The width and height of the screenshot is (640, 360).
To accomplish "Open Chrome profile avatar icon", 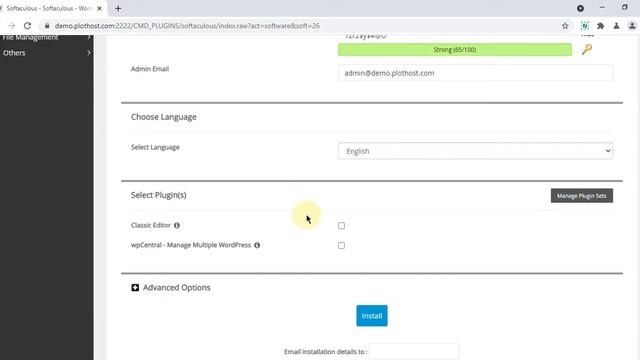I will coord(632,26).
